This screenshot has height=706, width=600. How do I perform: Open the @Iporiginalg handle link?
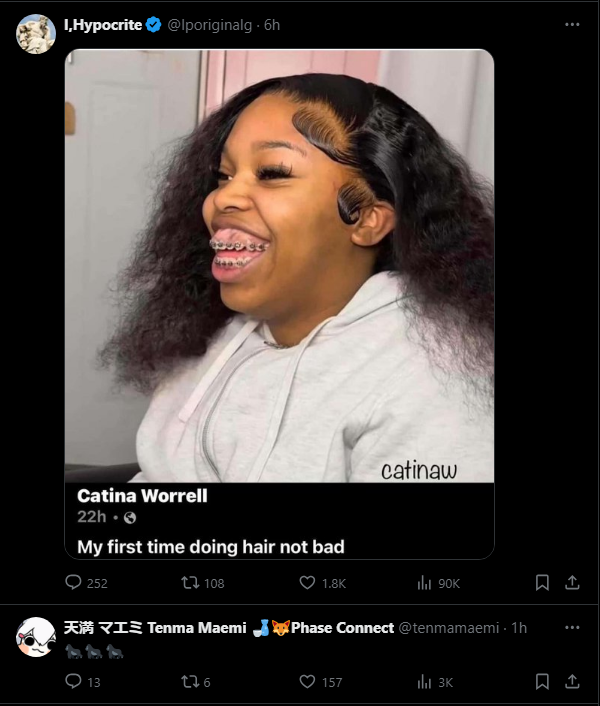coord(209,25)
